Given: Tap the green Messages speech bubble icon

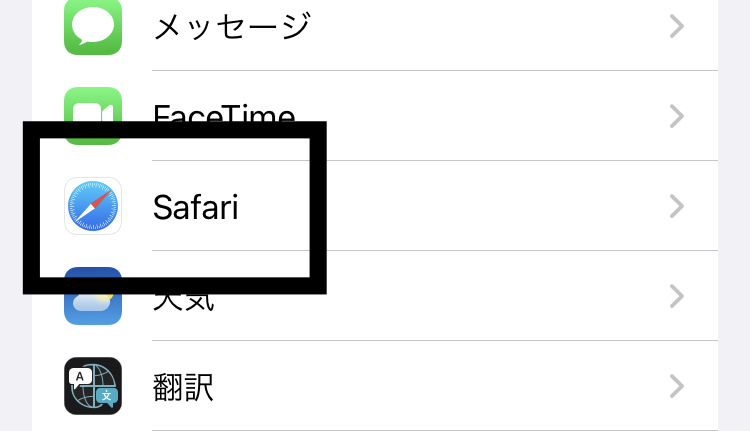Looking at the screenshot, I should tap(93, 25).
